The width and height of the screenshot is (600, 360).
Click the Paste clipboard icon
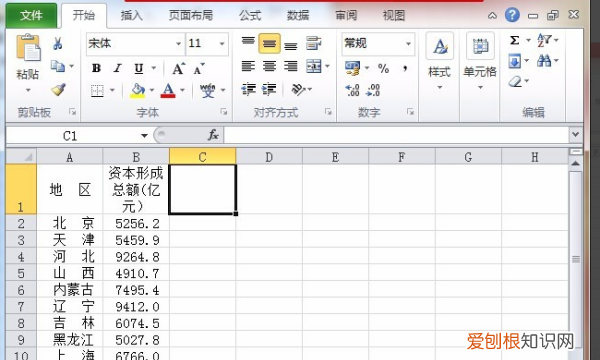click(x=28, y=48)
